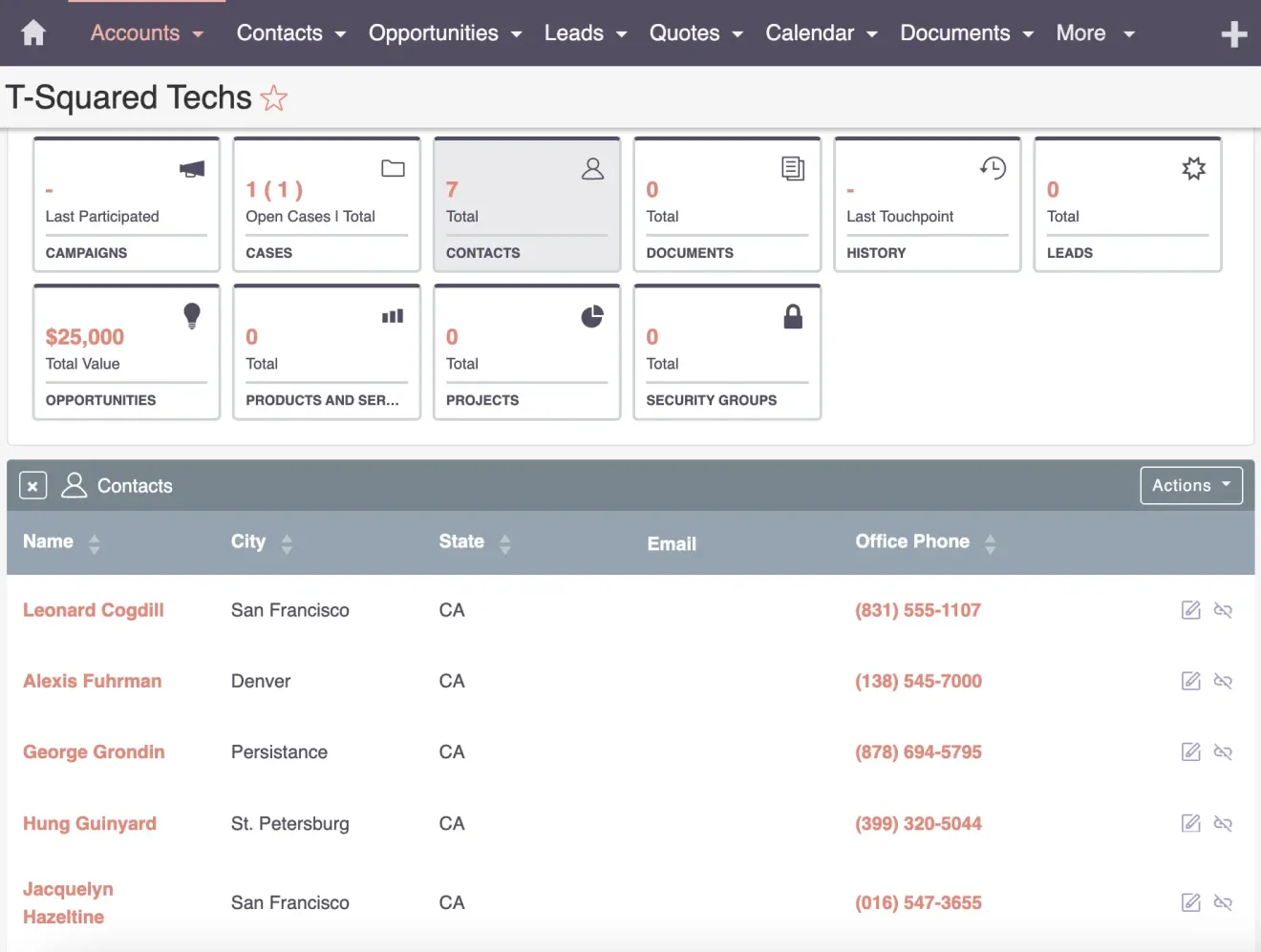Open the Campaigns panel megaphone icon
Viewport: 1261px width, 952px height.
pos(191,168)
